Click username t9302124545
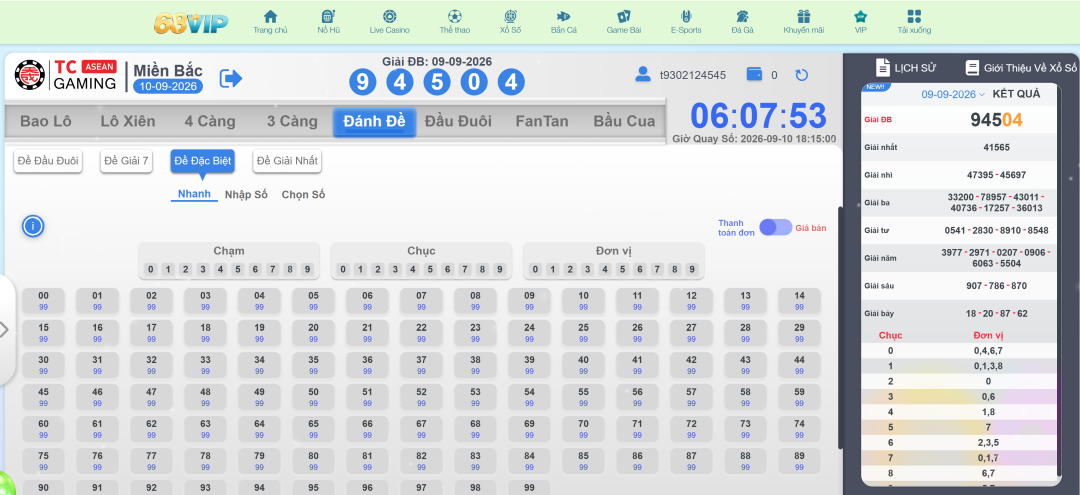 pos(692,75)
